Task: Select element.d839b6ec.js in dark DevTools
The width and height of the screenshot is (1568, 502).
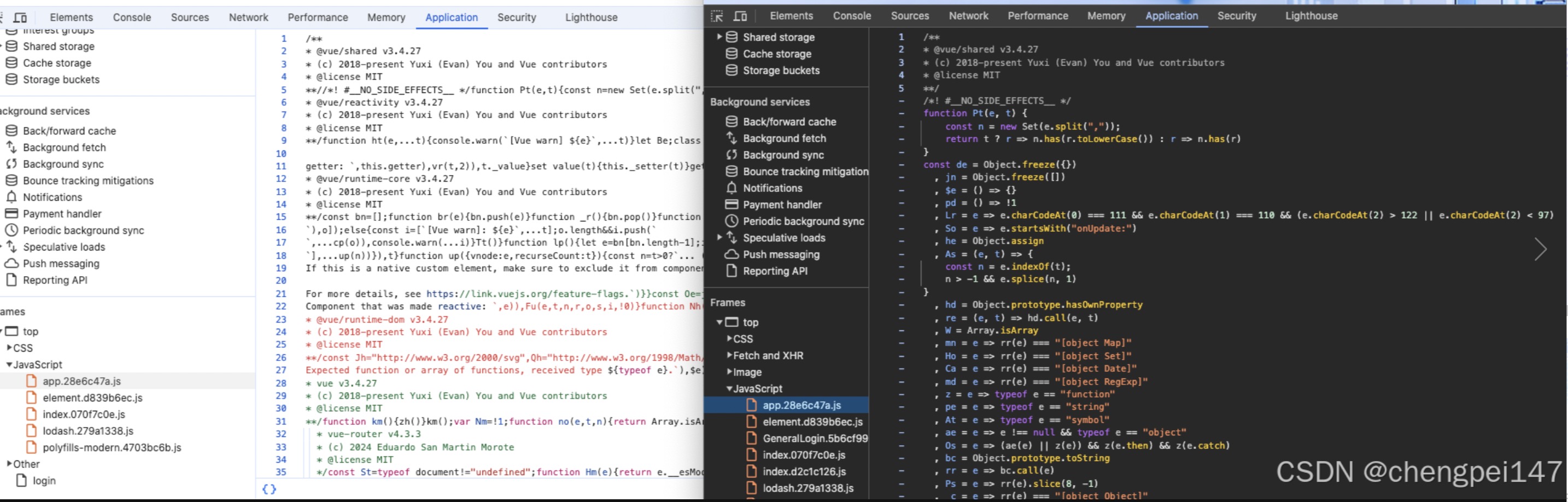Action: tap(812, 422)
